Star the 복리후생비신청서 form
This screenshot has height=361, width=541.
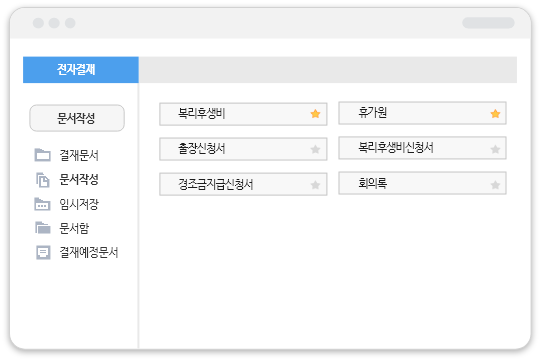coord(495,149)
